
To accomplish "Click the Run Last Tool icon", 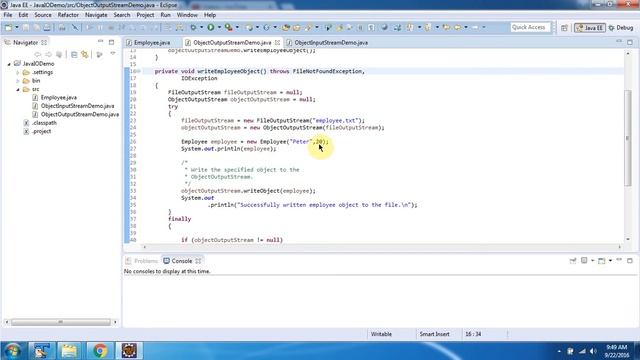I will (x=229, y=27).
